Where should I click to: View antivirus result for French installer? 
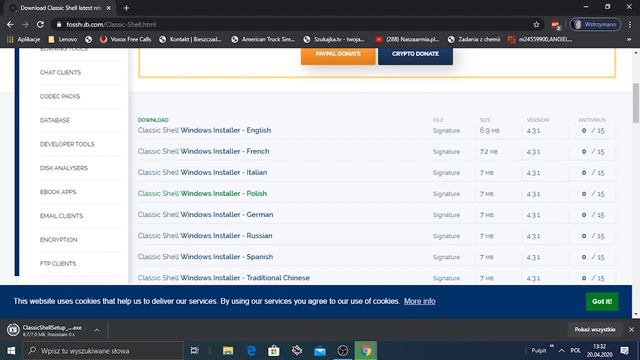point(593,151)
